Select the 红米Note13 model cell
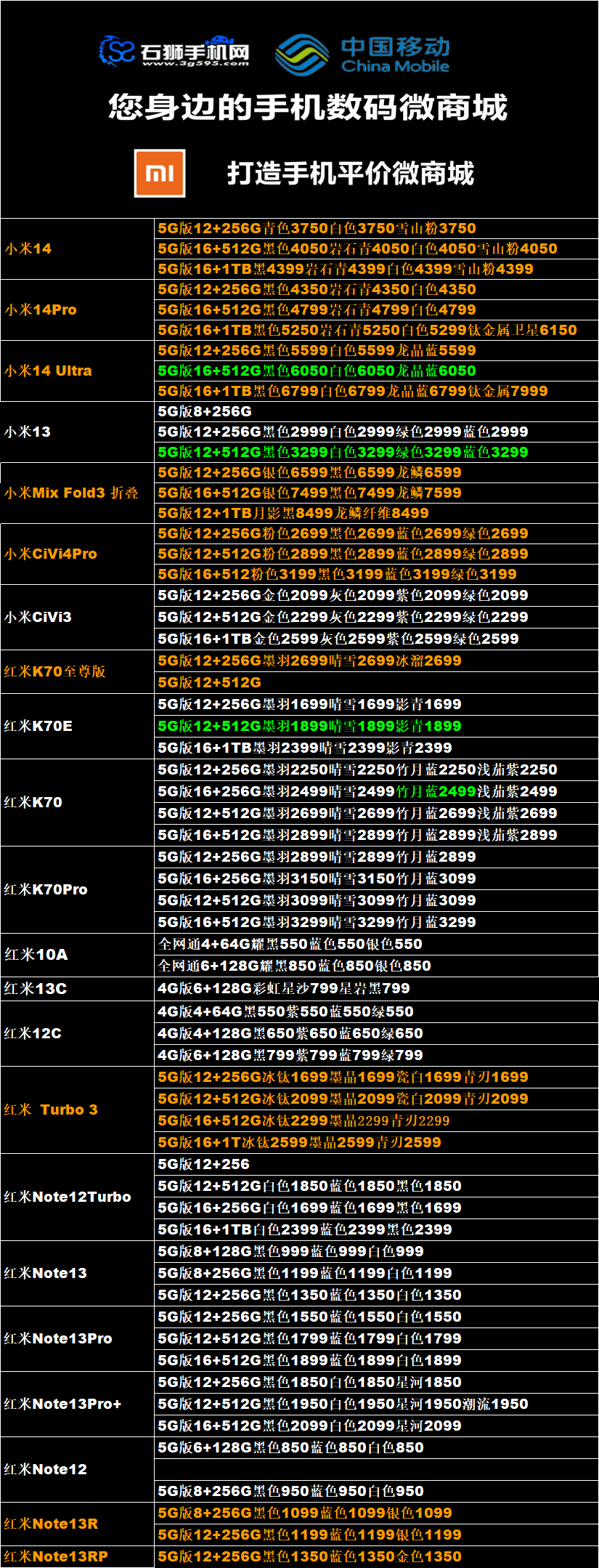The width and height of the screenshot is (599, 1568). [78, 1273]
